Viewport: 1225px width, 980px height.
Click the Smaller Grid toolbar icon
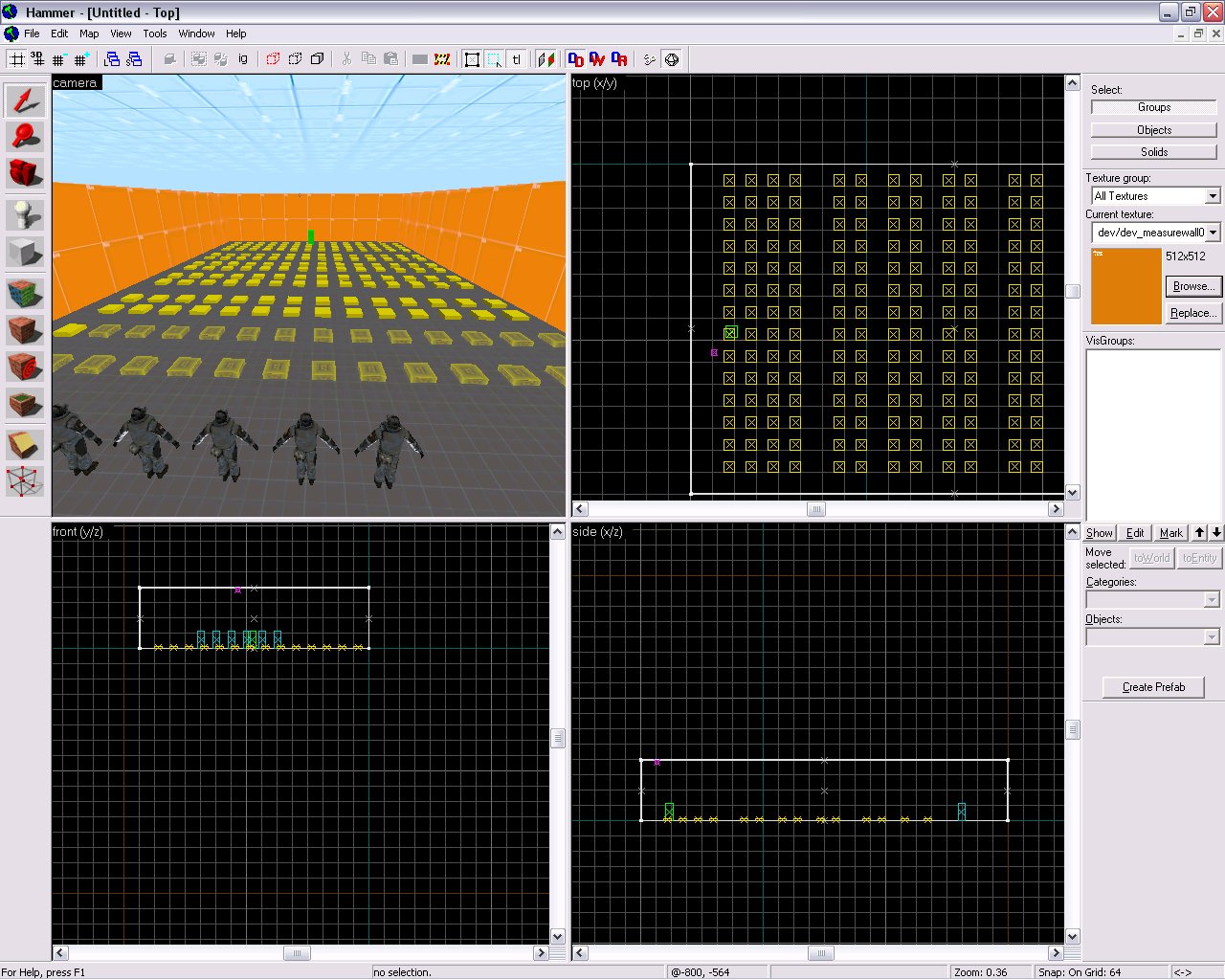click(59, 59)
